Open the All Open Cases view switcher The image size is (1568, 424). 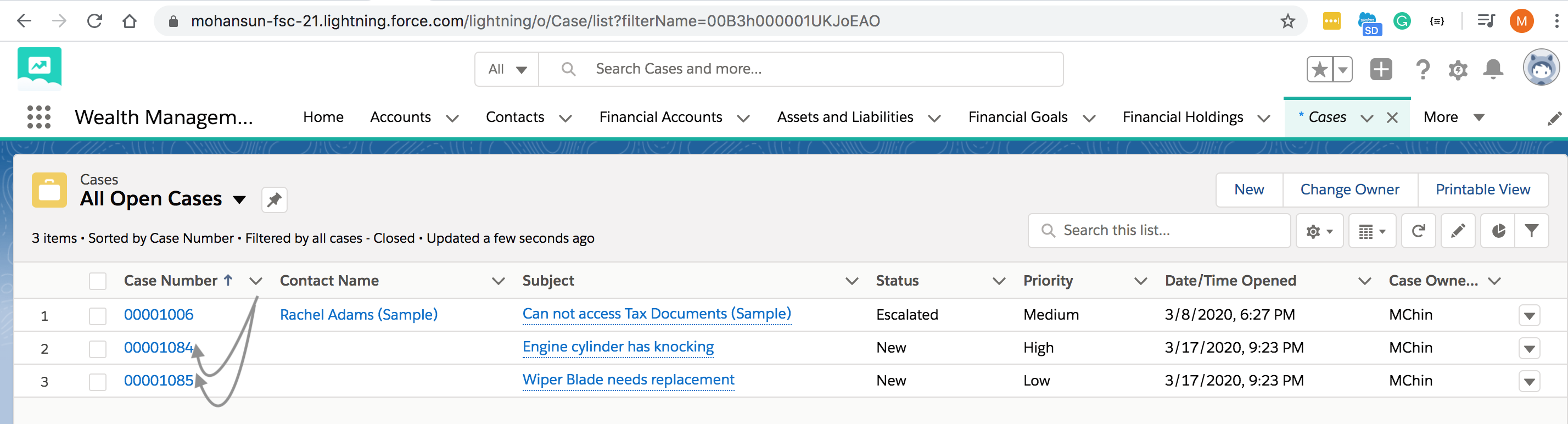tap(239, 199)
